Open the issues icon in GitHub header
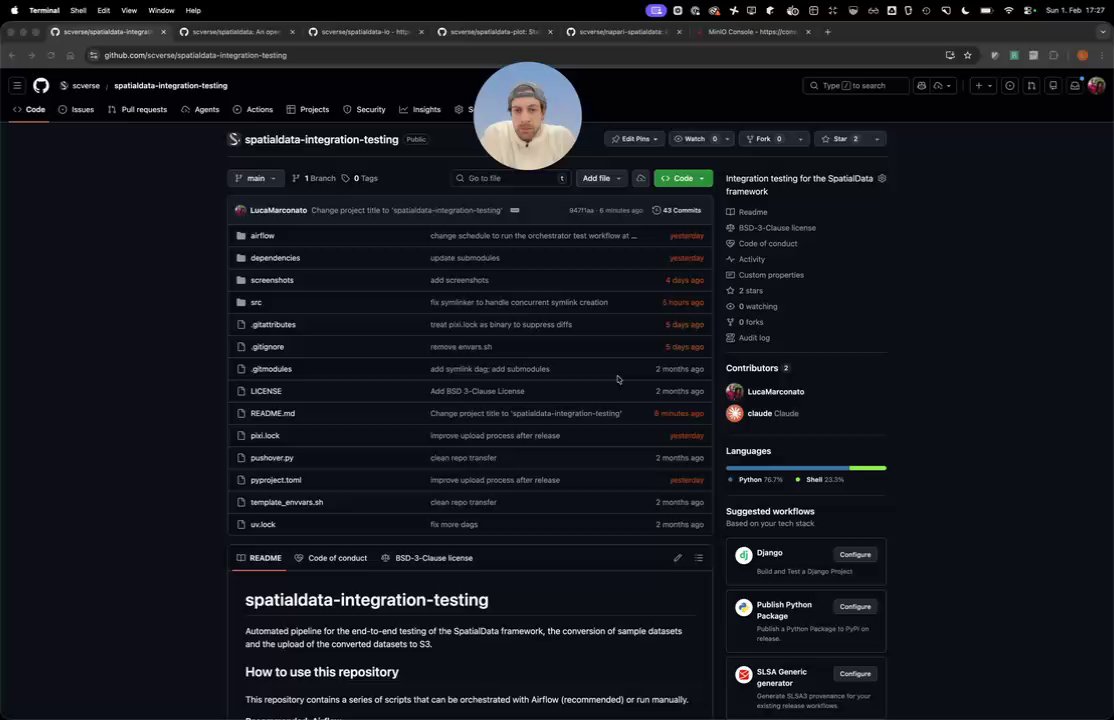Screen dimensions: 1114x720 click(x=1010, y=85)
